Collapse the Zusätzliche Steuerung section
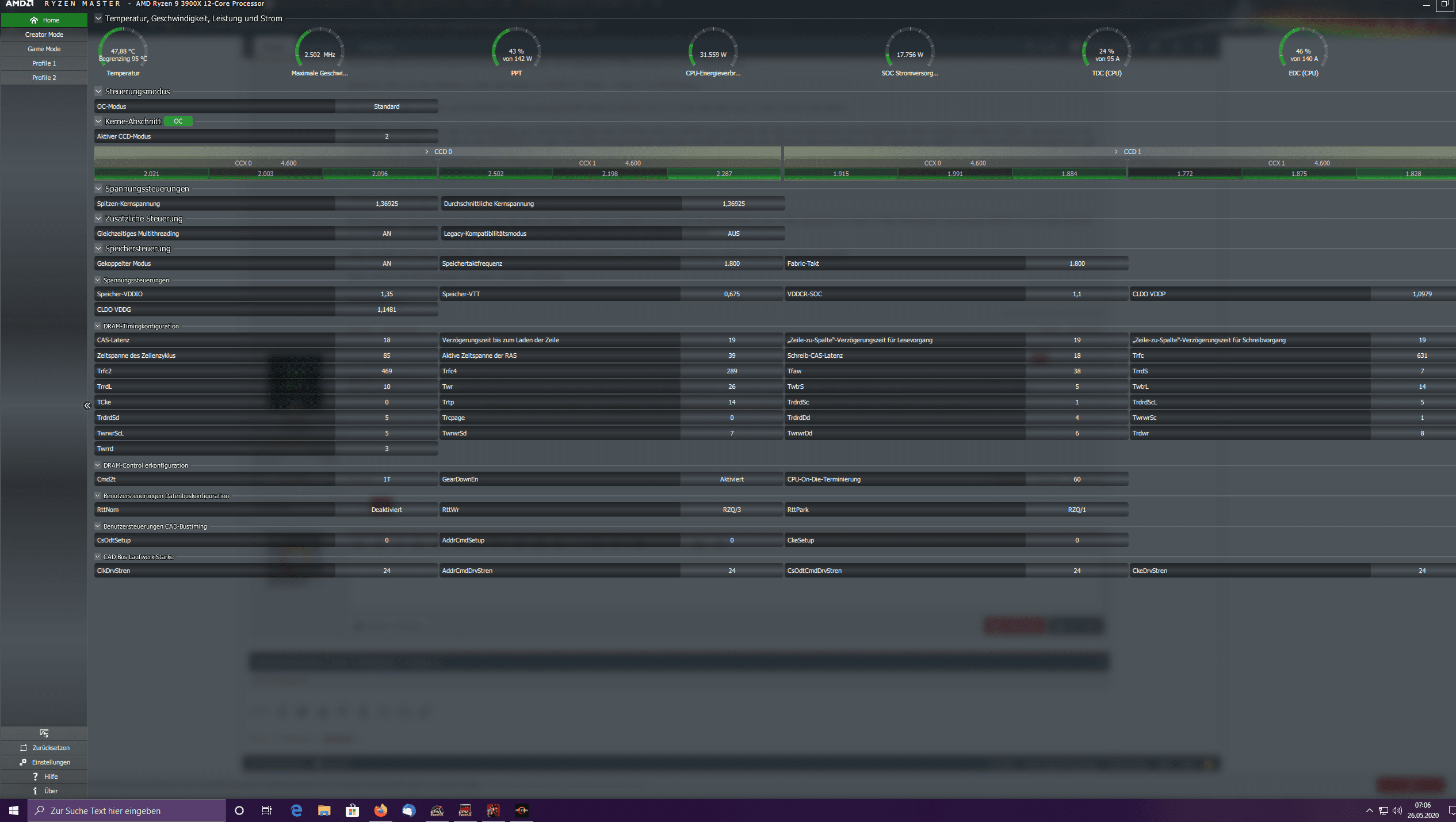Screen dimensions: 1456x822 (98, 219)
